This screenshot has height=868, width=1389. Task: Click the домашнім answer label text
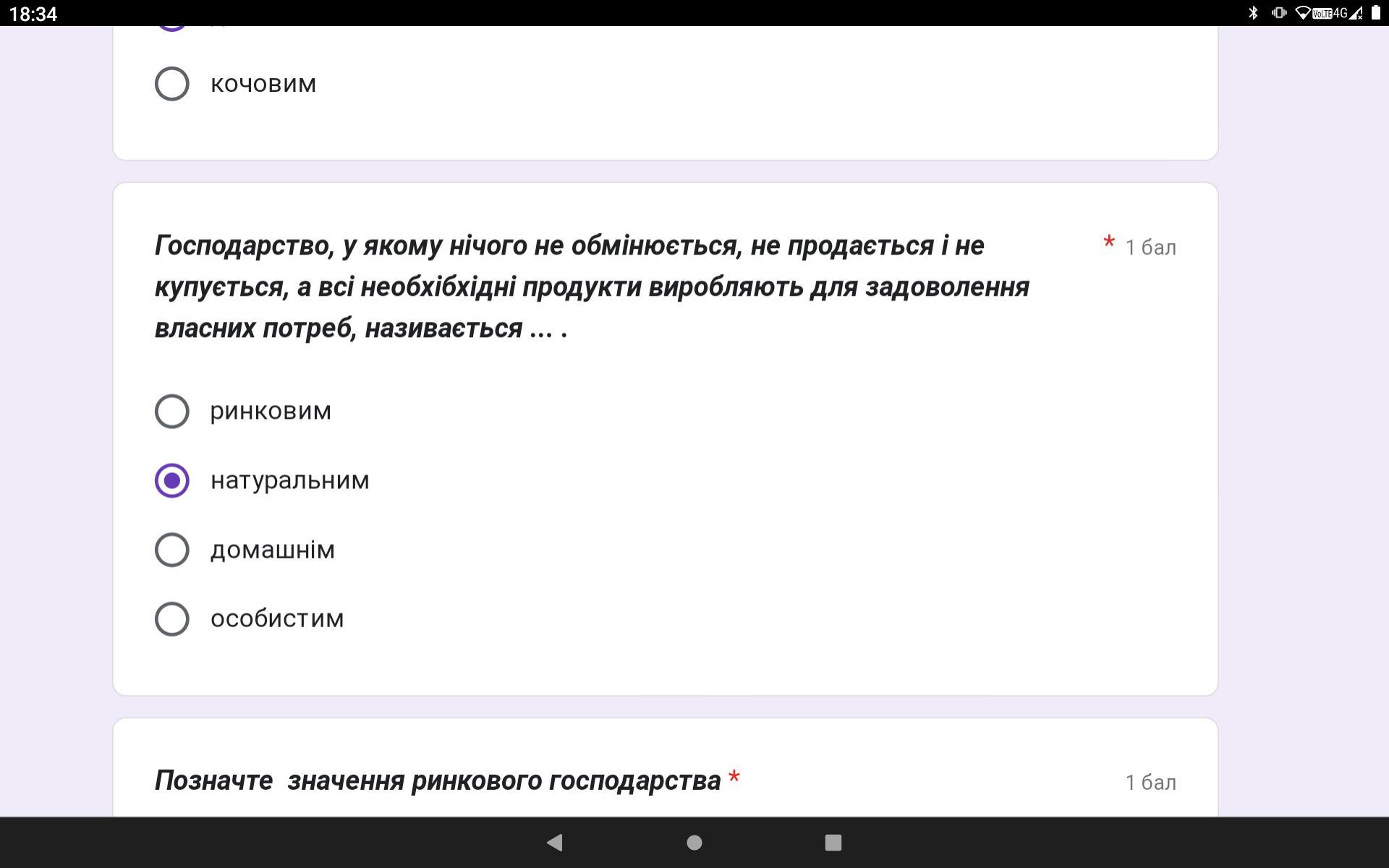click(x=273, y=550)
